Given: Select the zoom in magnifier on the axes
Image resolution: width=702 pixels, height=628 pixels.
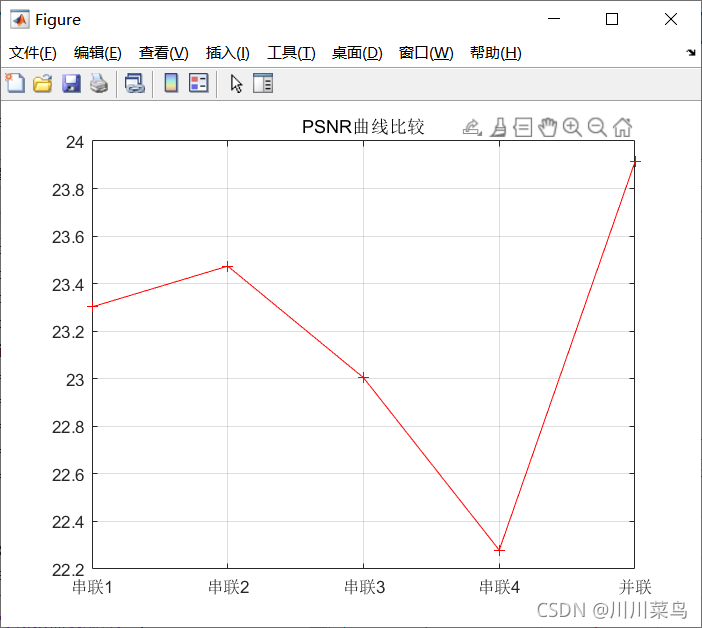Looking at the screenshot, I should [572, 128].
